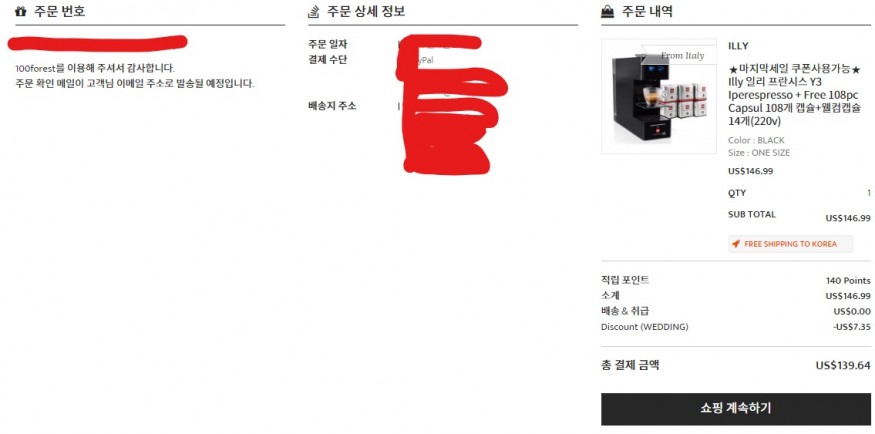Select the 주문 내역 section heading
The height and width of the screenshot is (434, 875).
point(647,11)
